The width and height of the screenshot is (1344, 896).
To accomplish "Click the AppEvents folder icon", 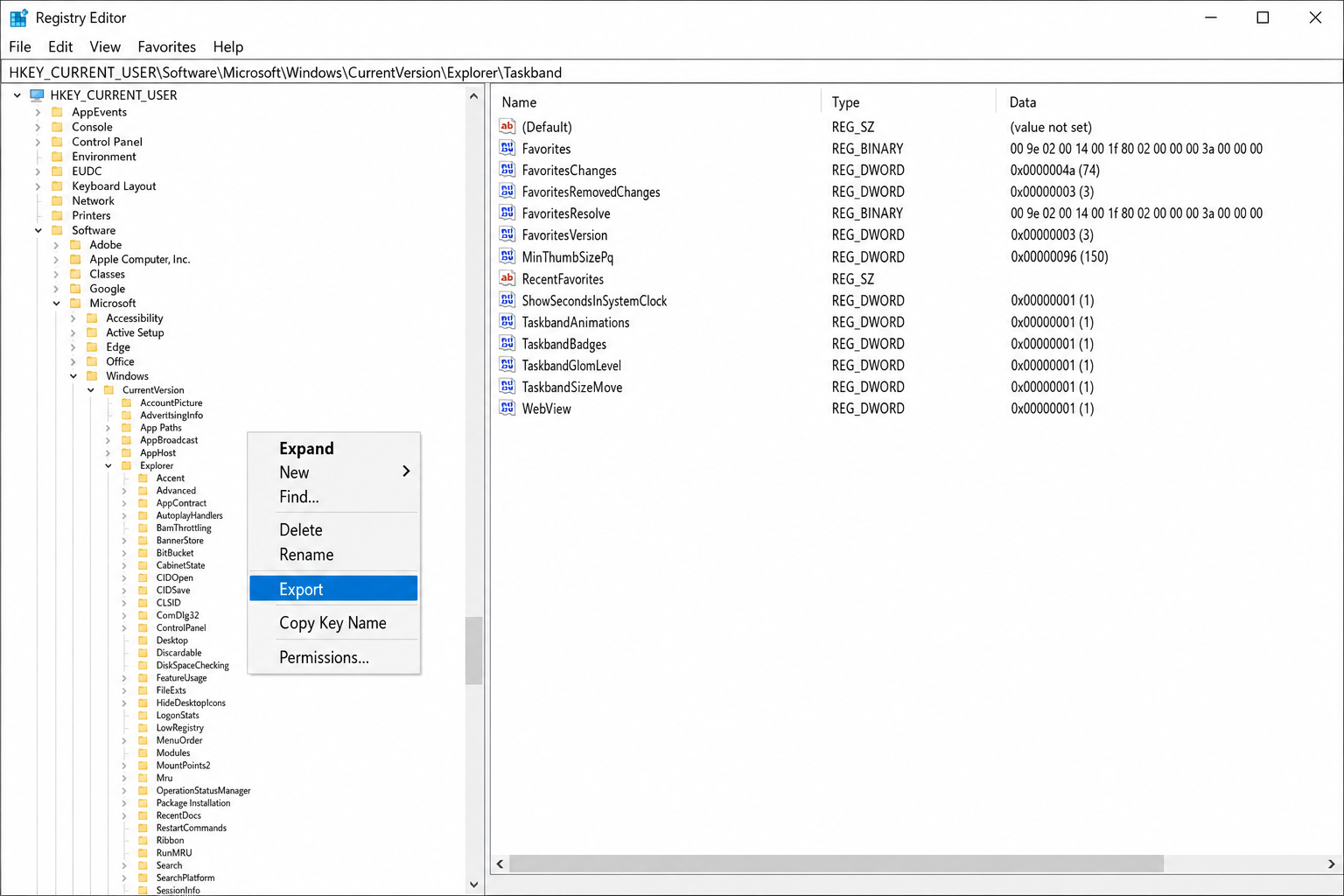I will 58,112.
